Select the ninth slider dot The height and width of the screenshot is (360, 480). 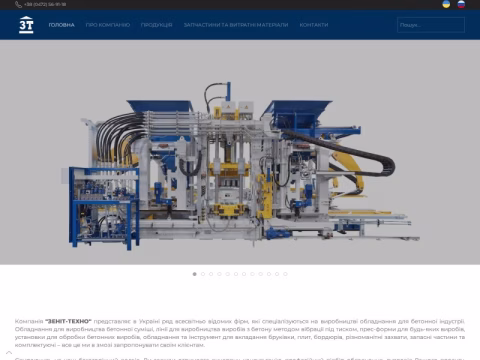261,274
